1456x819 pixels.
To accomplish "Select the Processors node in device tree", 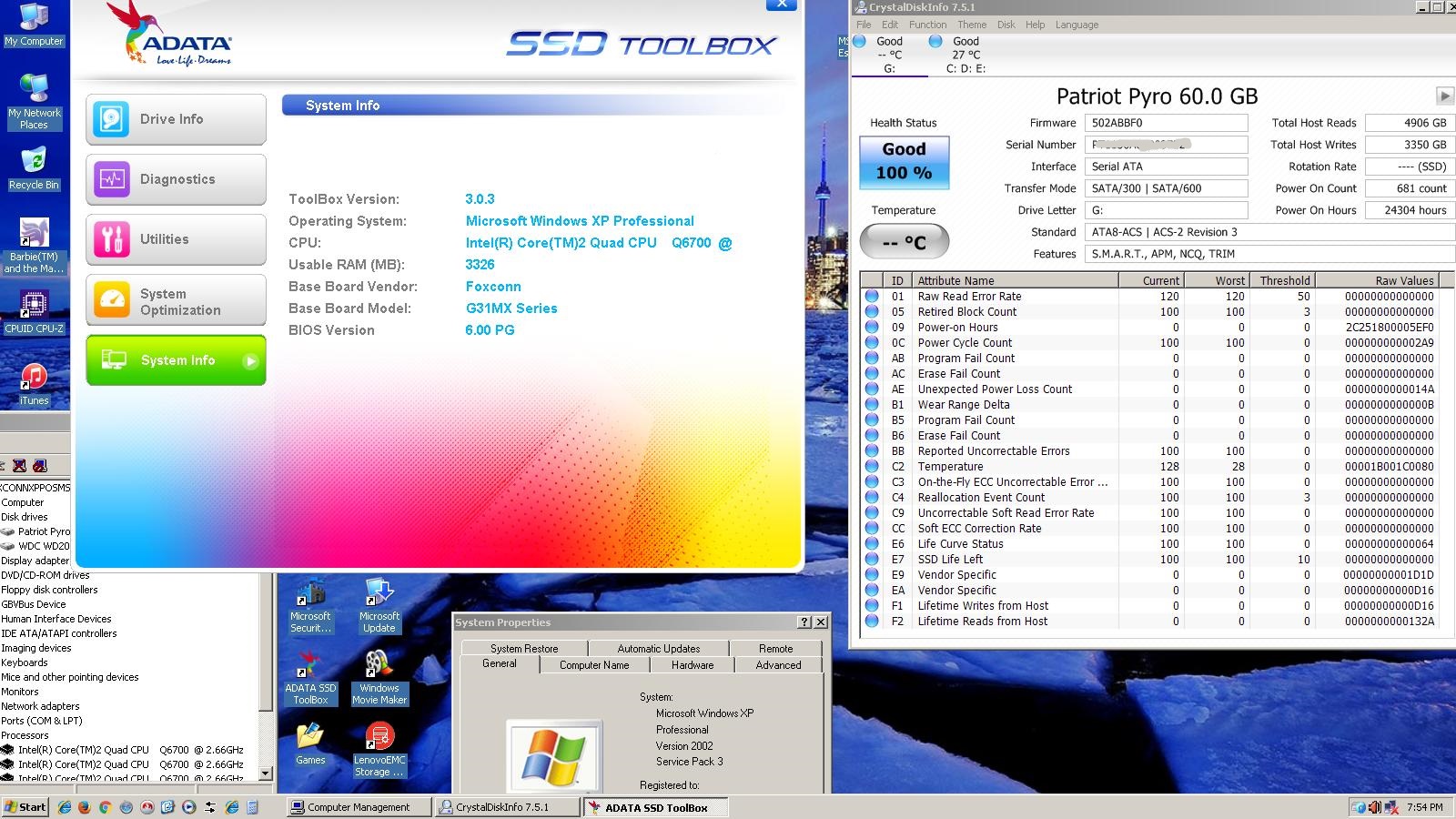I will pos(25,735).
